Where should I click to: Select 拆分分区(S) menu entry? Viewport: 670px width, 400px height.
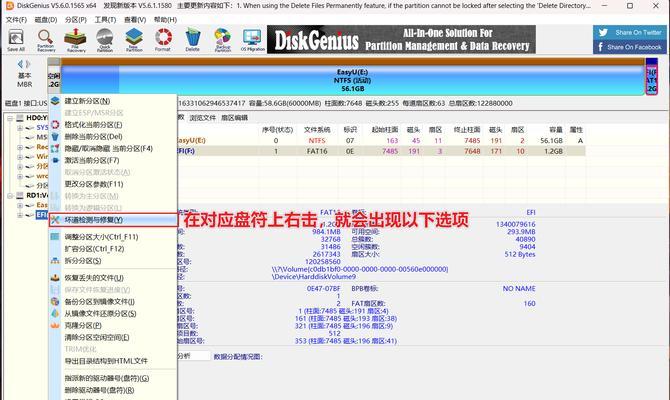[113, 261]
